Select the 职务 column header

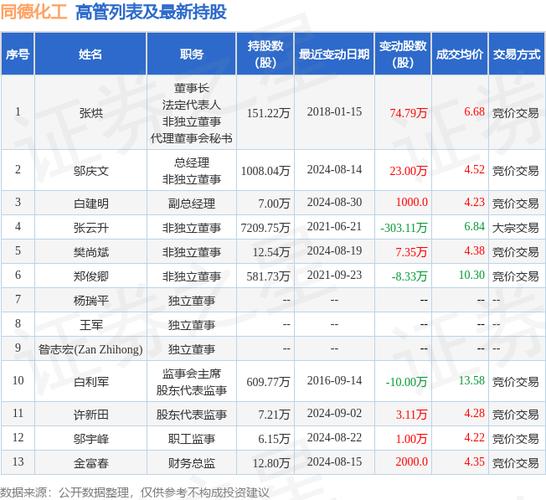(x=192, y=54)
